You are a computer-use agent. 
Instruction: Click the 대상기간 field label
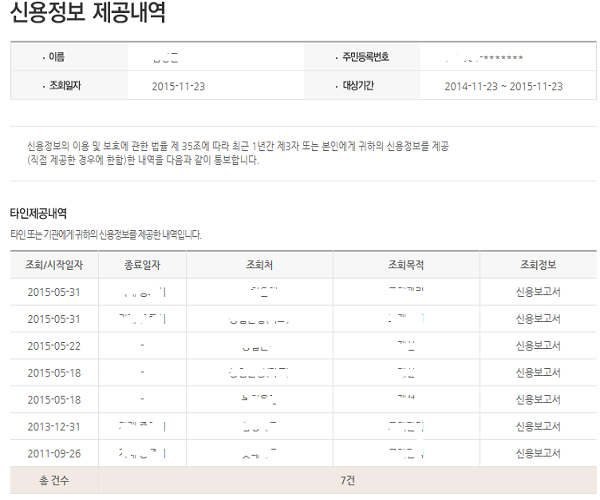(358, 85)
